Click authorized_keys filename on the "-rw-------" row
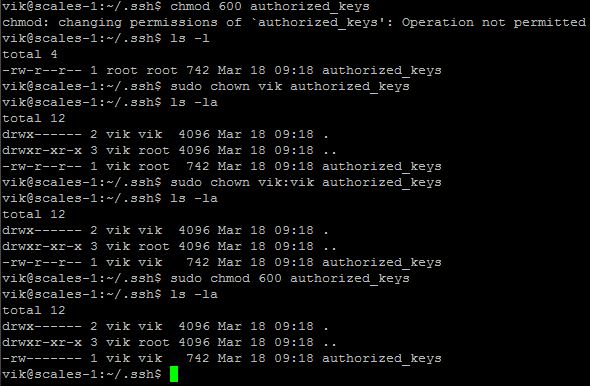The image size is (590, 386). click(382, 359)
